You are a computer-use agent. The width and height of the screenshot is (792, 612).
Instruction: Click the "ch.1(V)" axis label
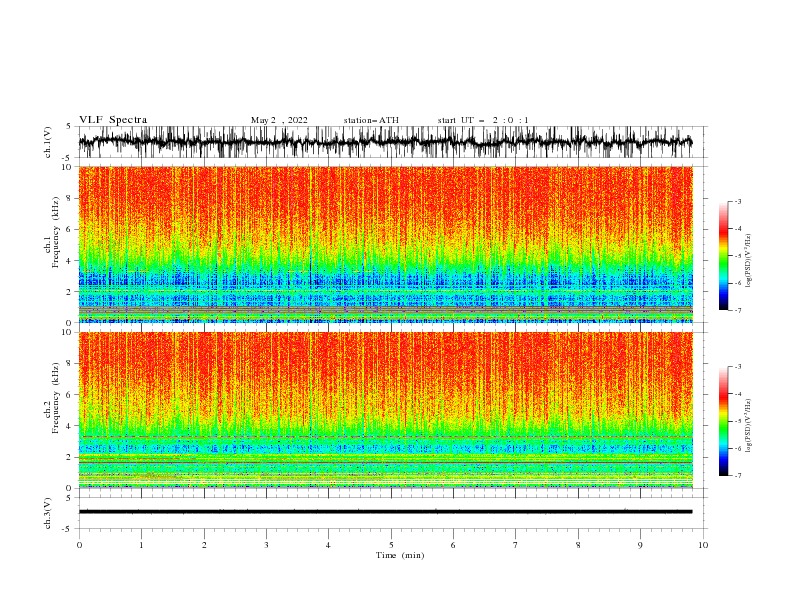[48, 142]
